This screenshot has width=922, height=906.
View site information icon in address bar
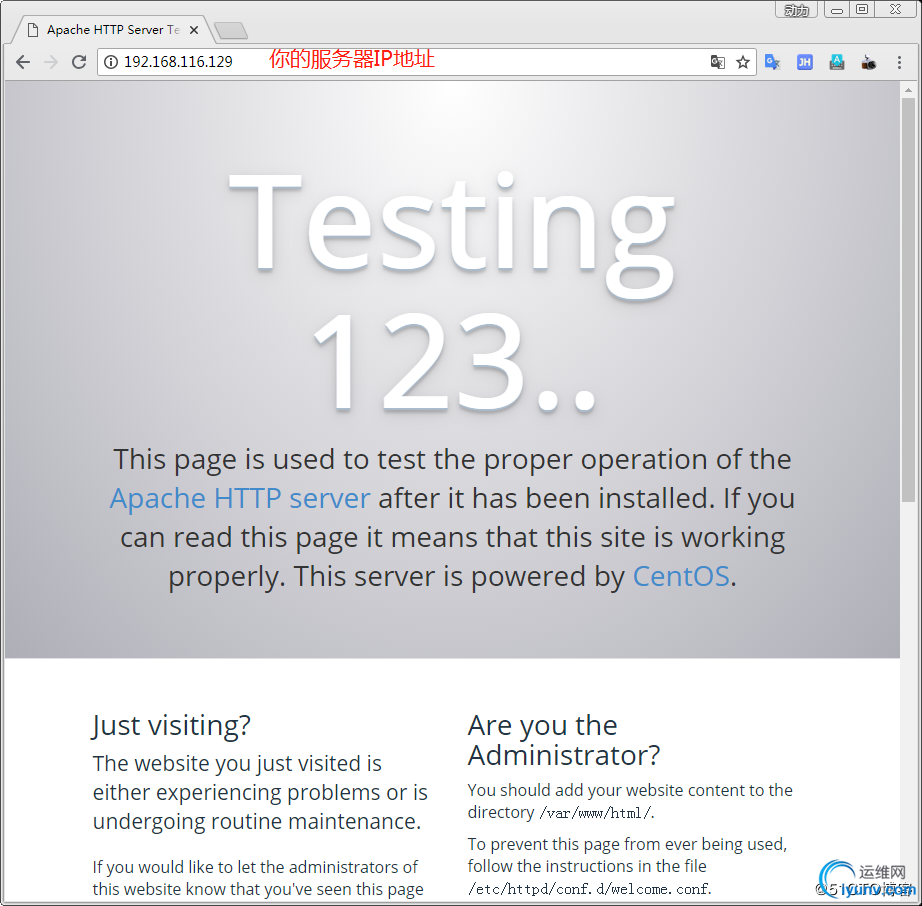point(111,62)
